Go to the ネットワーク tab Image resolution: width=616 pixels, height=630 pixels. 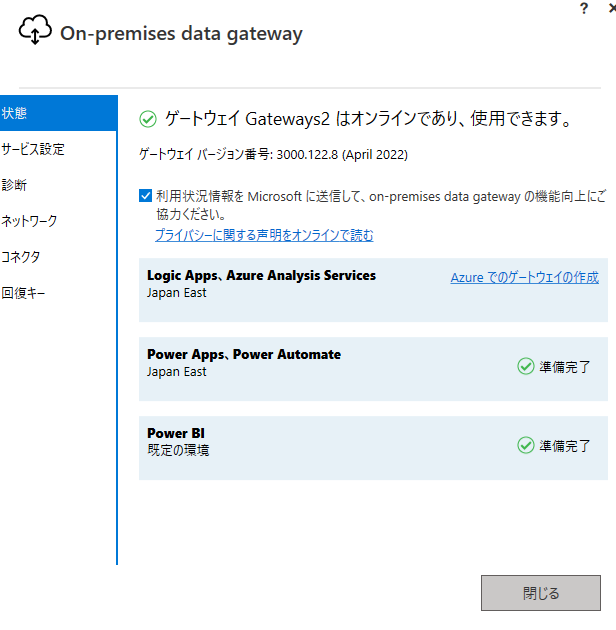pos(59,221)
